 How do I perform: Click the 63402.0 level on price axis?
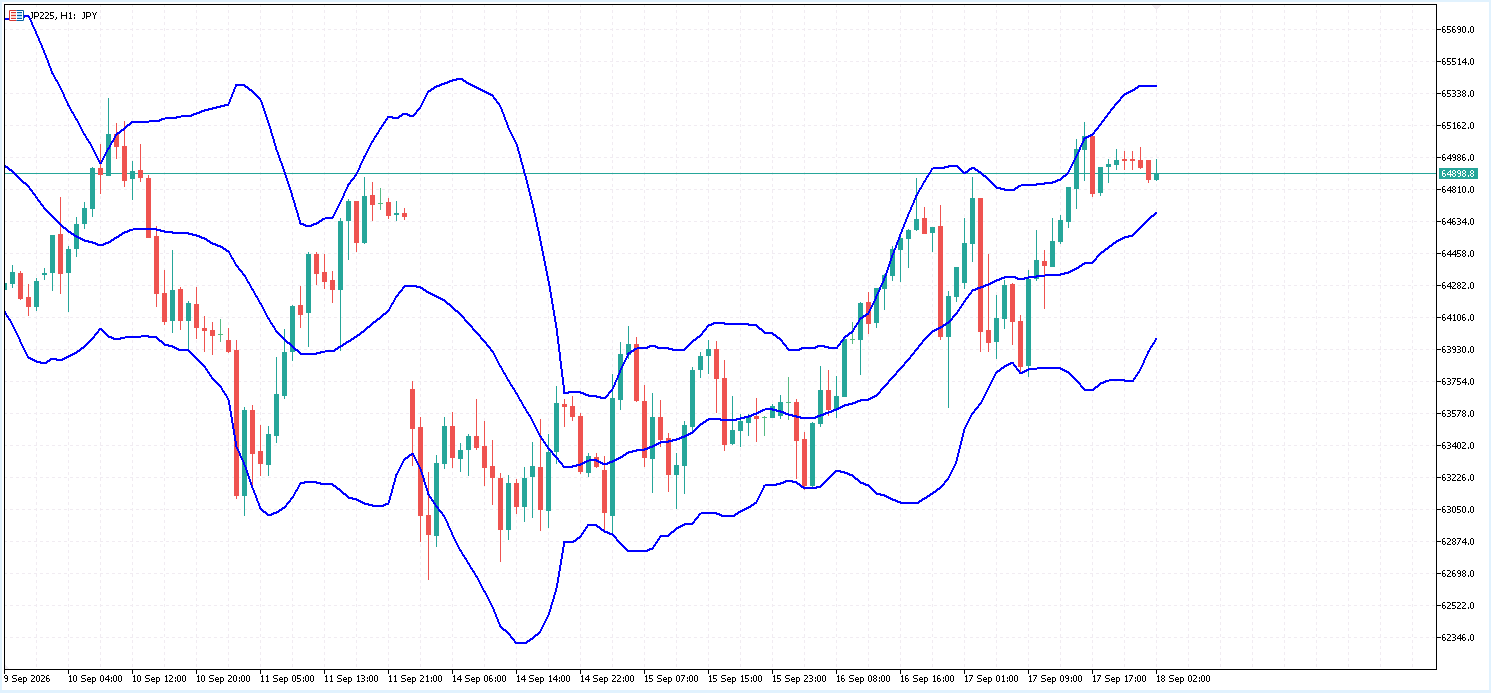[x=1459, y=446]
